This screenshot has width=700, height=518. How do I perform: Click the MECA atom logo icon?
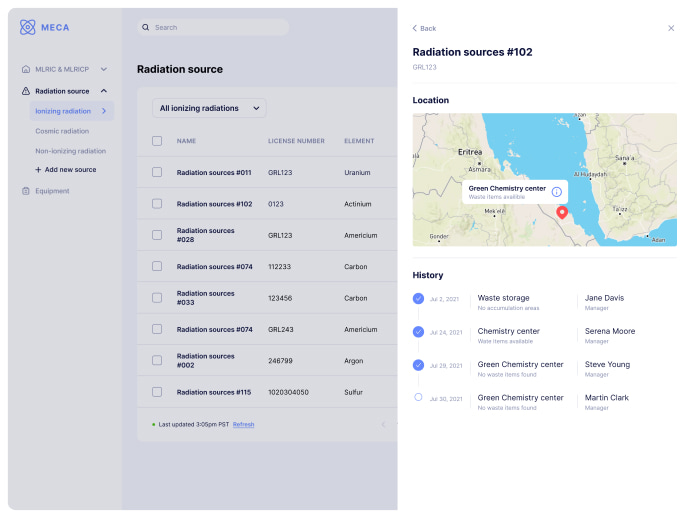pos(28,27)
